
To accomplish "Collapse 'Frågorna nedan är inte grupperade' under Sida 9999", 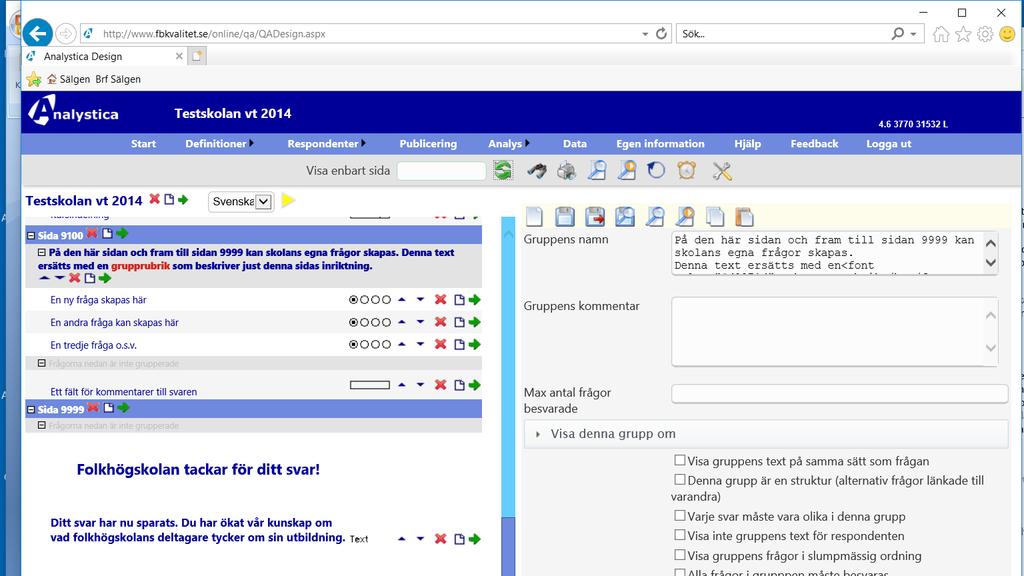I will [42, 425].
